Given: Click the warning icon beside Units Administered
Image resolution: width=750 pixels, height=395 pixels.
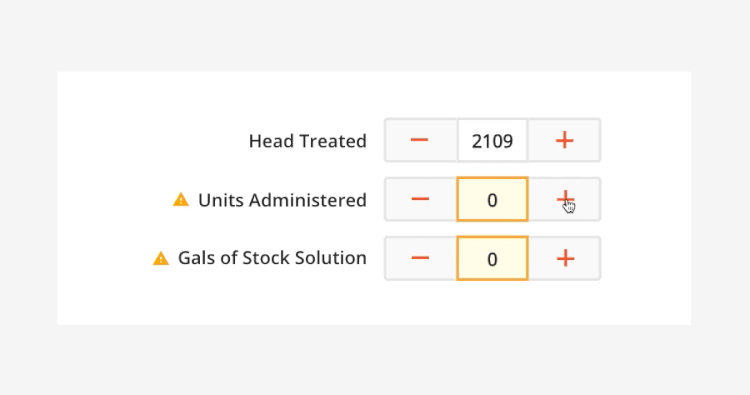Looking at the screenshot, I should pyautogui.click(x=181, y=199).
